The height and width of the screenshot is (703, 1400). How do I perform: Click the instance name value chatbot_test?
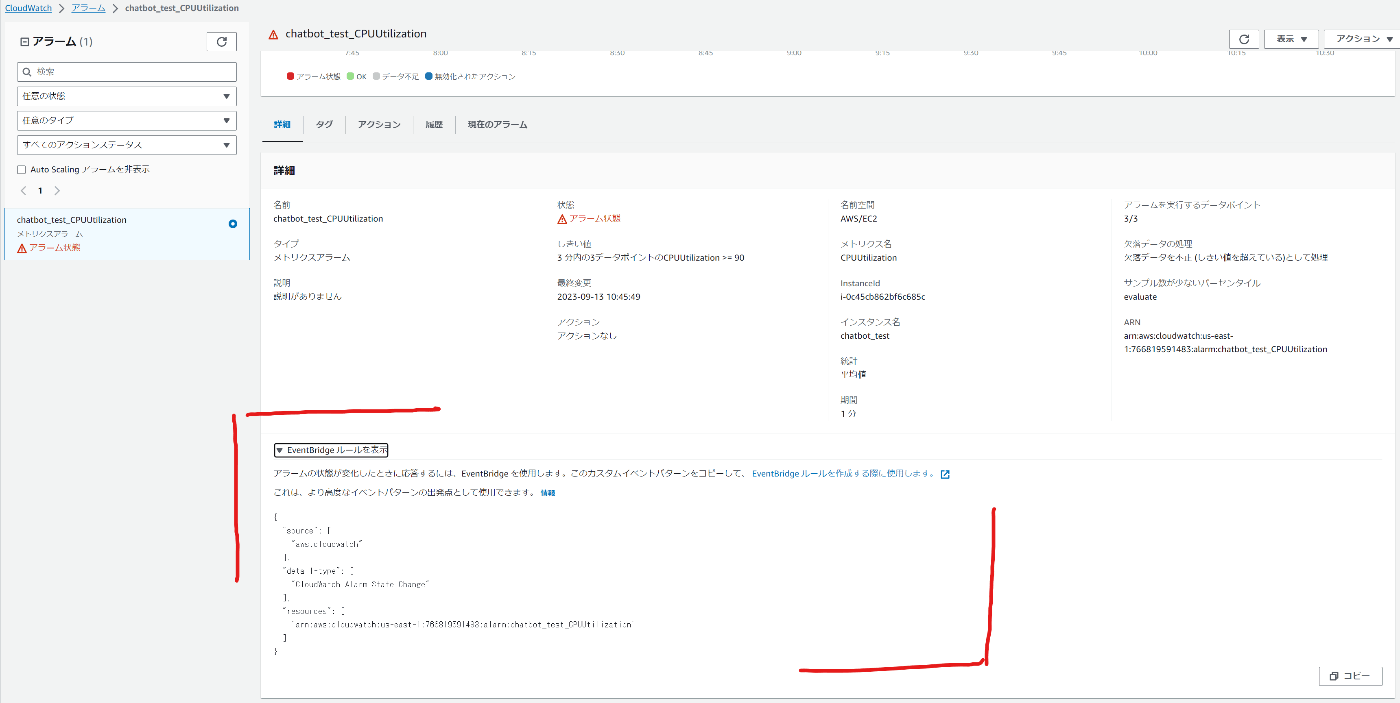(865, 336)
